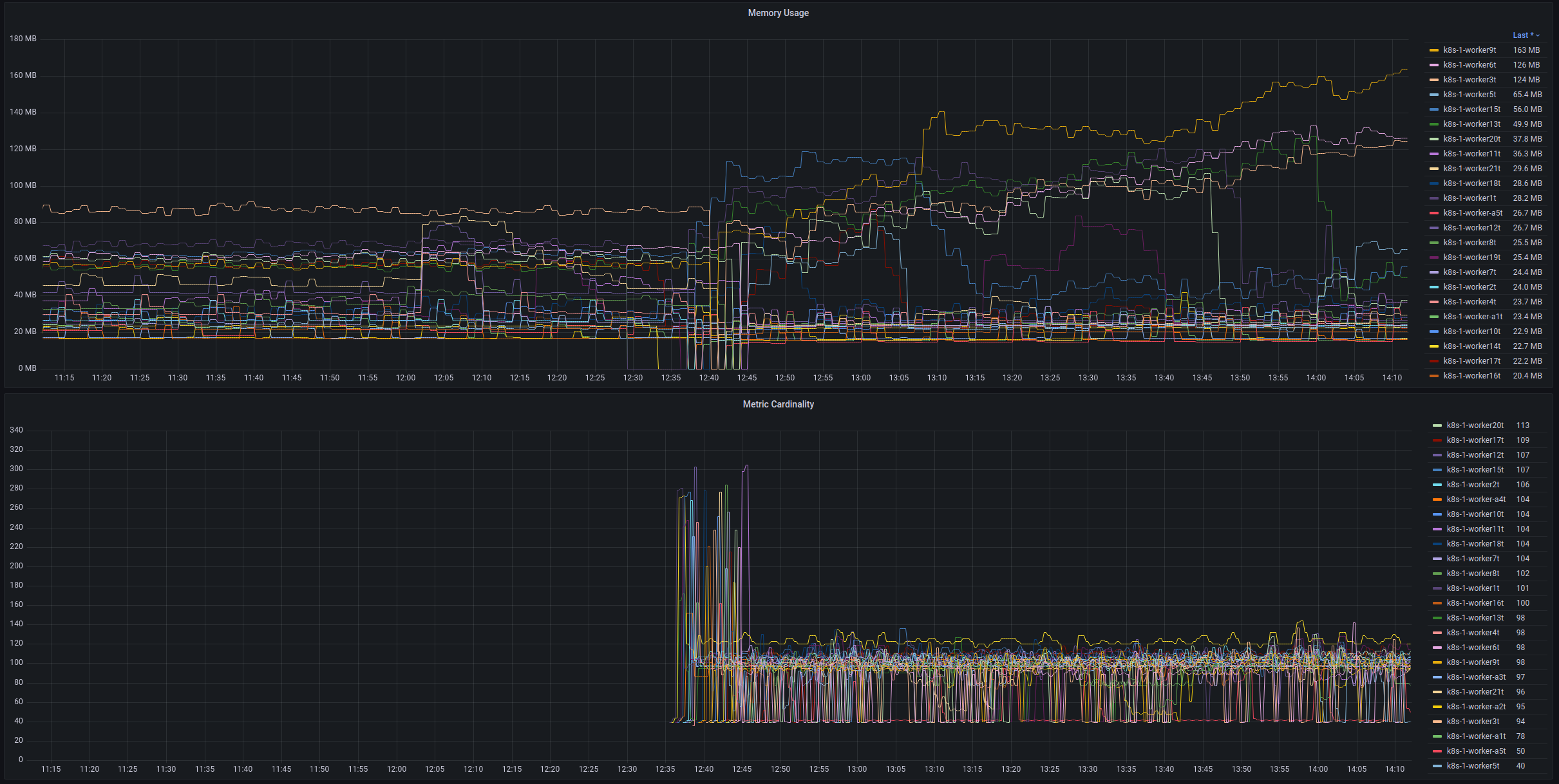This screenshot has height=784, width=1559.
Task: Select the k8s-1-worker21t legend label
Action: click(1471, 168)
